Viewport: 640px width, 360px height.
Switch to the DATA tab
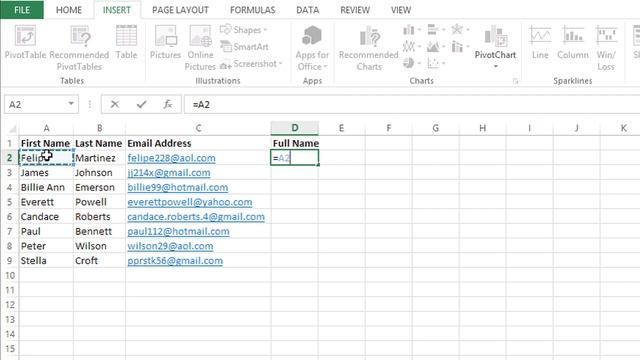[x=308, y=10]
